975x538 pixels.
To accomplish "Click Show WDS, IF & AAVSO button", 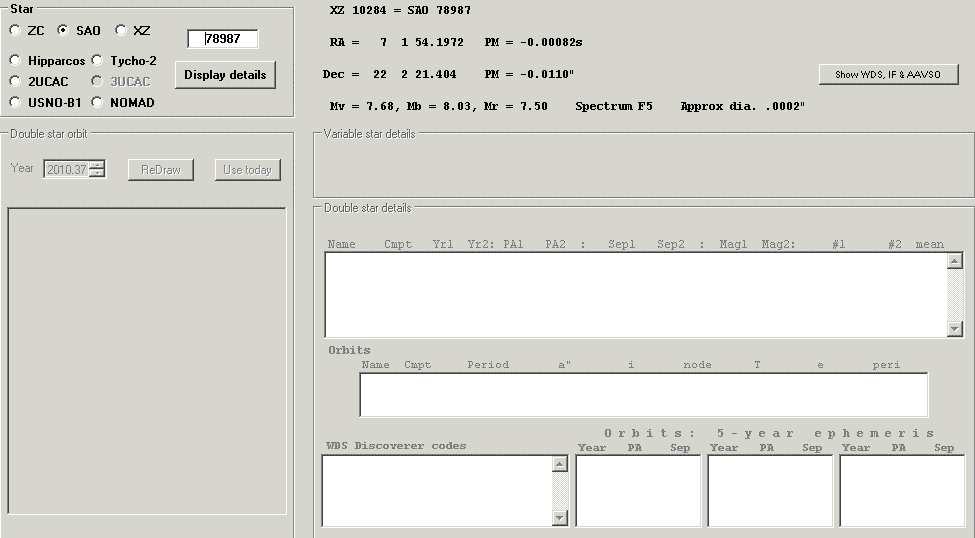I will point(888,74).
